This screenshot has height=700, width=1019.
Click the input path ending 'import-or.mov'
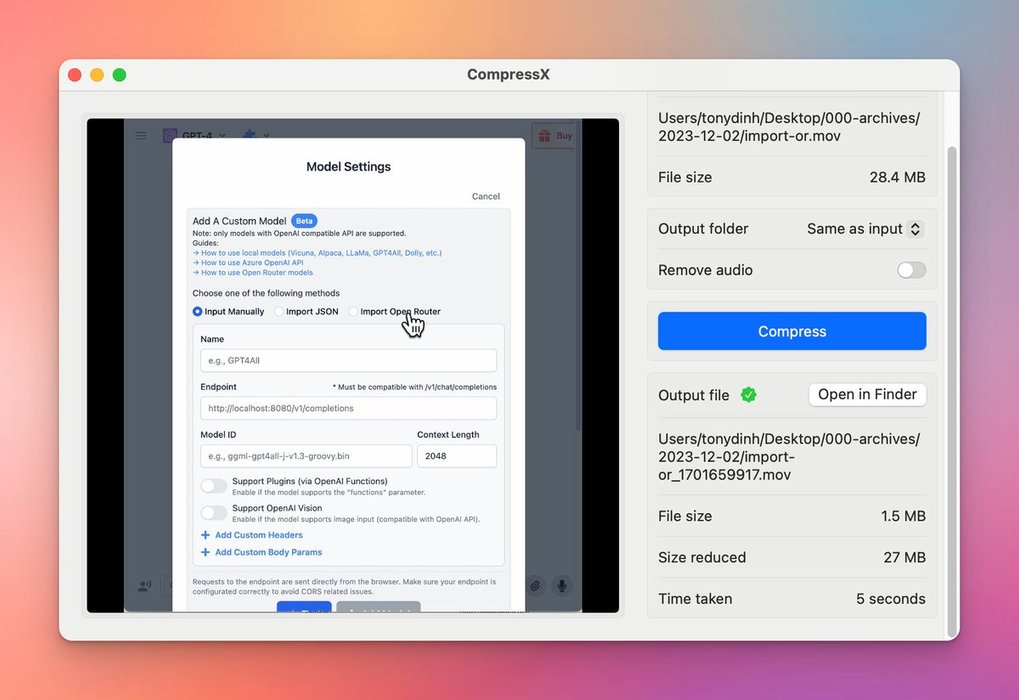click(789, 127)
